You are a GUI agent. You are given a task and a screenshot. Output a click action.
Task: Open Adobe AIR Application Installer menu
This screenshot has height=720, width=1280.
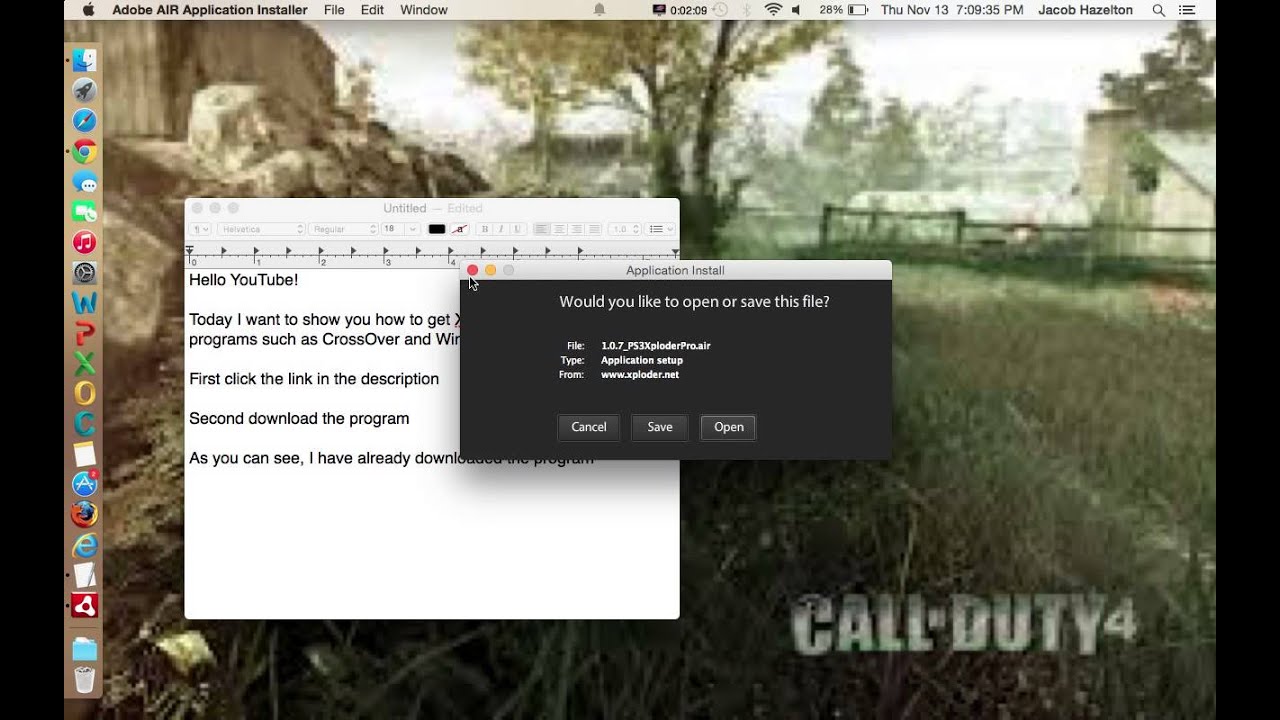coord(210,10)
